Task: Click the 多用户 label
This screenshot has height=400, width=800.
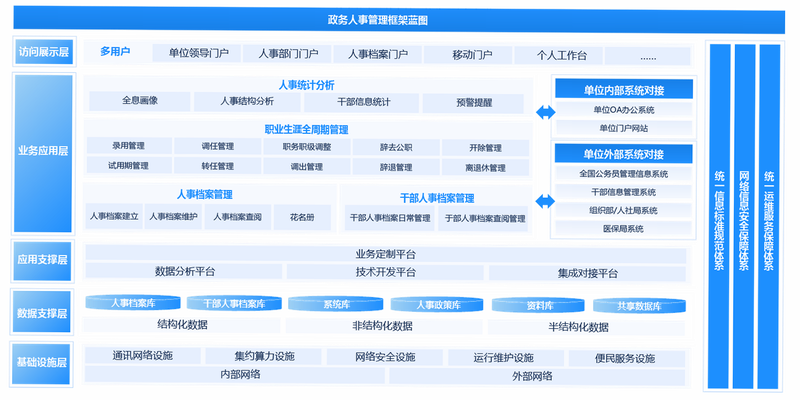Action: [x=115, y=51]
